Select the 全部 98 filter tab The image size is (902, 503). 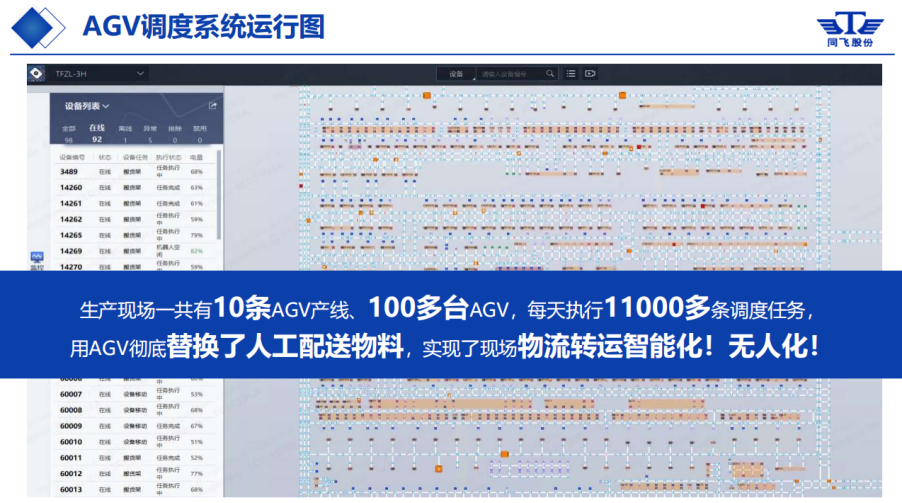pos(69,134)
